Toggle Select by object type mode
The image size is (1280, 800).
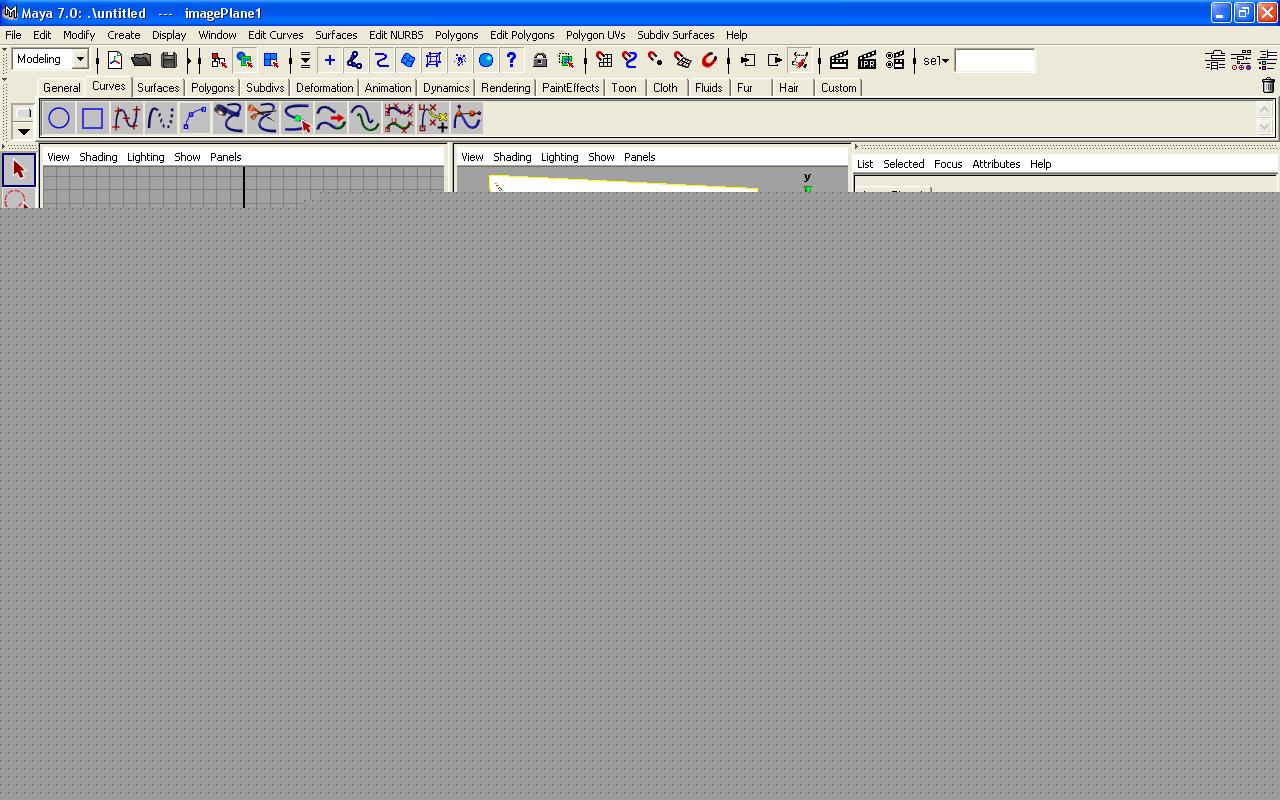(x=244, y=60)
